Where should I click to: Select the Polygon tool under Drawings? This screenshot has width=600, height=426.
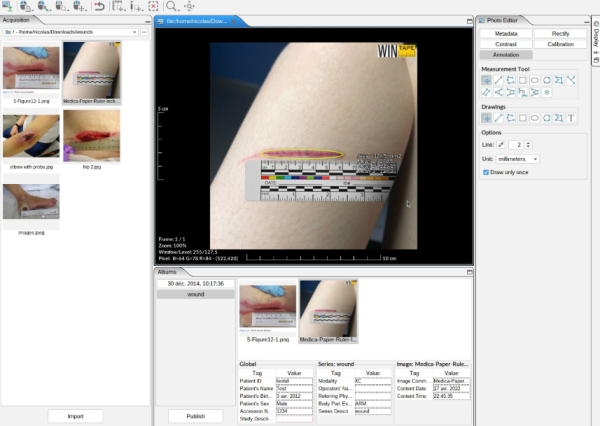click(x=559, y=118)
